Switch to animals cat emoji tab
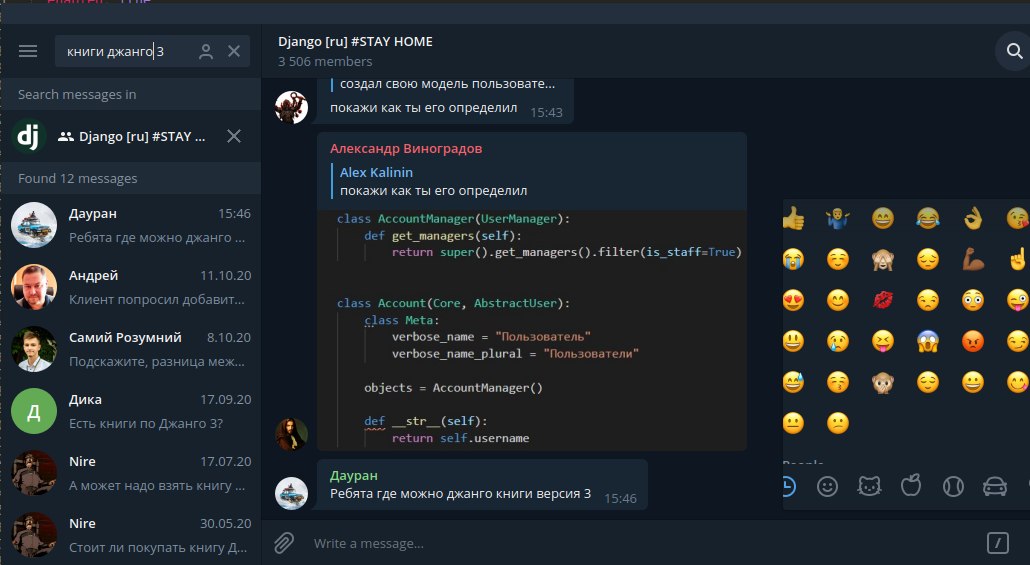The width and height of the screenshot is (1030, 565). pos(869,486)
